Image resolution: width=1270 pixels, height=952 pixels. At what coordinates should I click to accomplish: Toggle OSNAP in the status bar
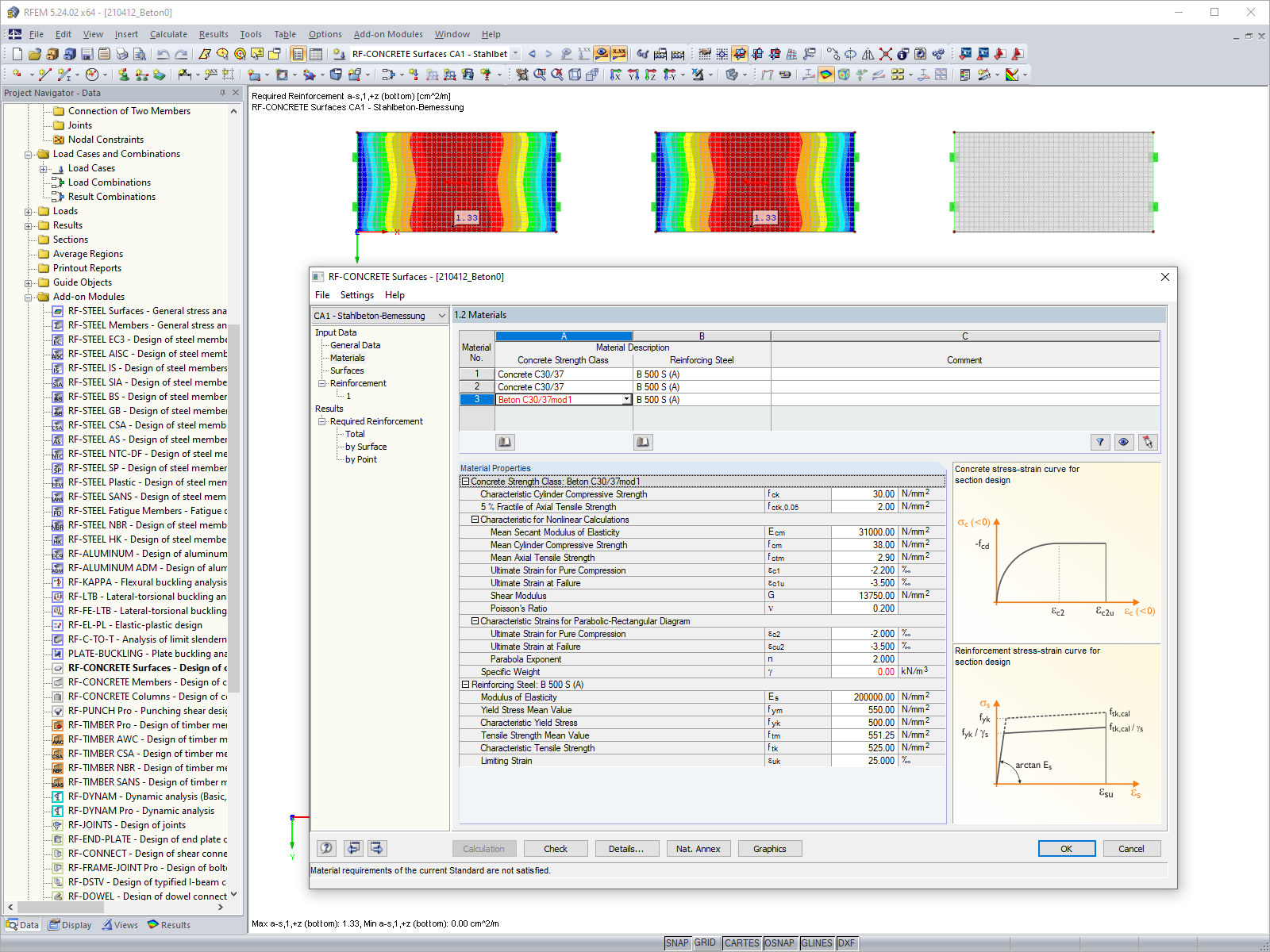coord(779,942)
